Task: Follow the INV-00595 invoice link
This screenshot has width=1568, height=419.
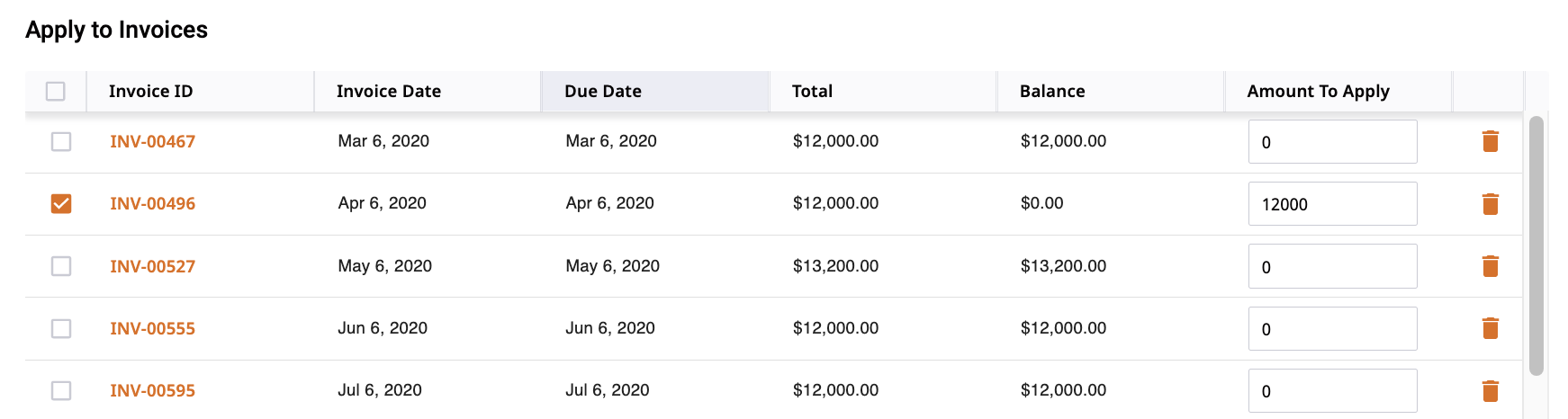Action: pyautogui.click(x=152, y=390)
